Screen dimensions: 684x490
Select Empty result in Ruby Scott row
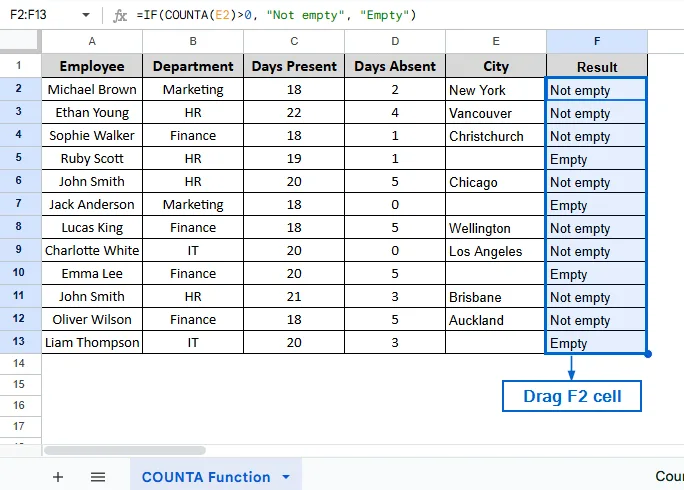point(596,159)
